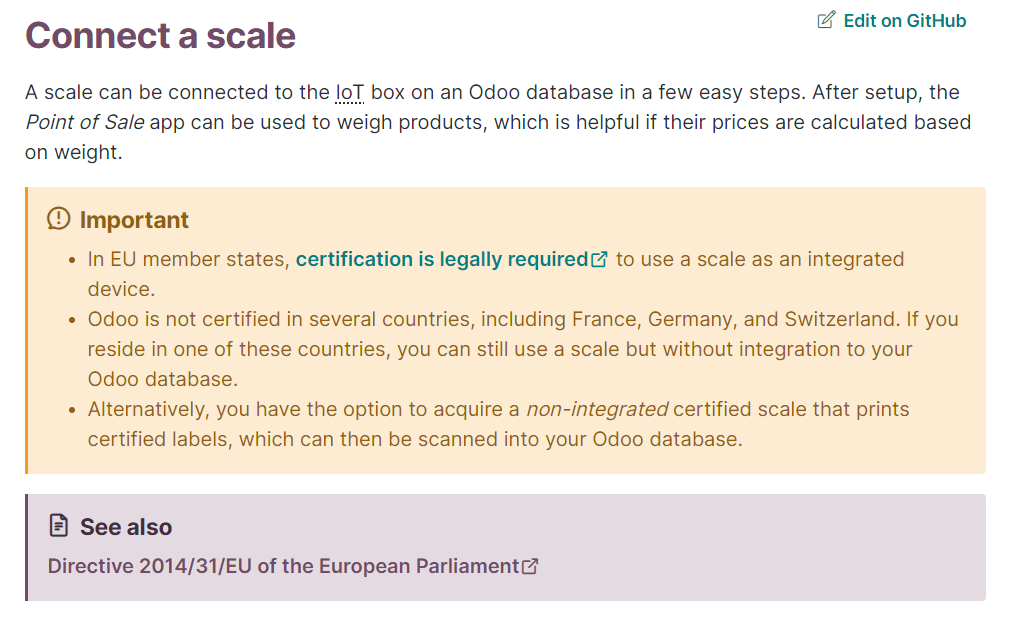Image resolution: width=1010 pixels, height=628 pixels.
Task: Click the orange Important admonition box border
Action: (x=26, y=330)
